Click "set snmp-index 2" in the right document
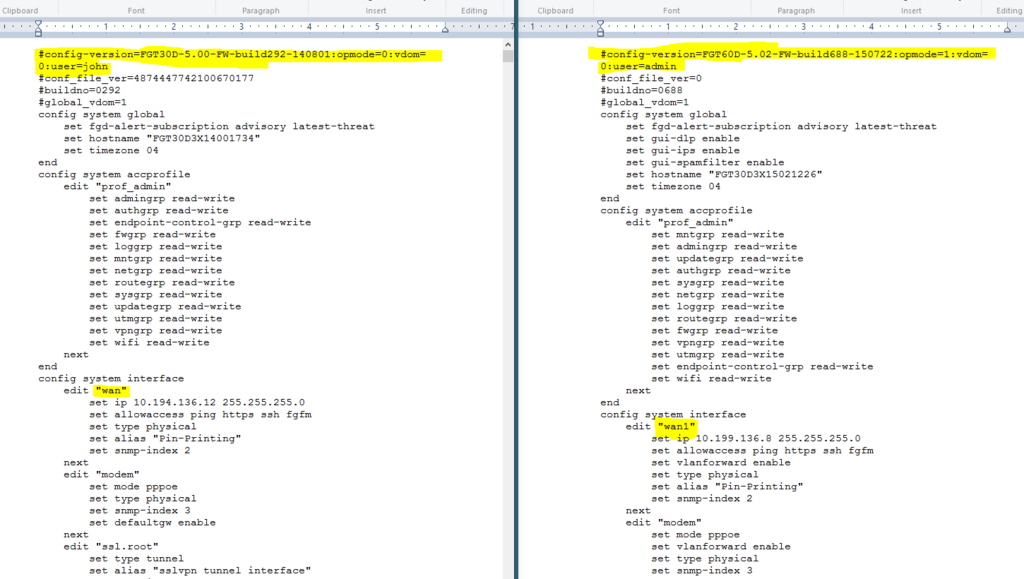The width and height of the screenshot is (1024, 579). (x=702, y=499)
